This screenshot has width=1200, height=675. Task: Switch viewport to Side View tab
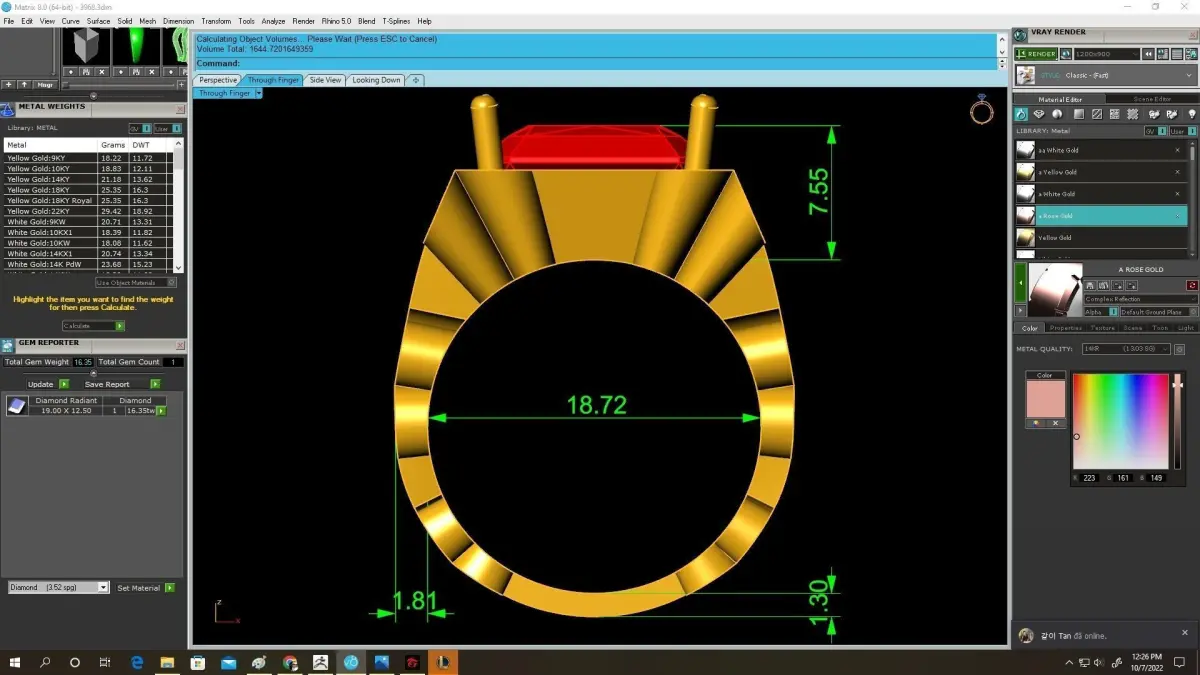(x=325, y=80)
